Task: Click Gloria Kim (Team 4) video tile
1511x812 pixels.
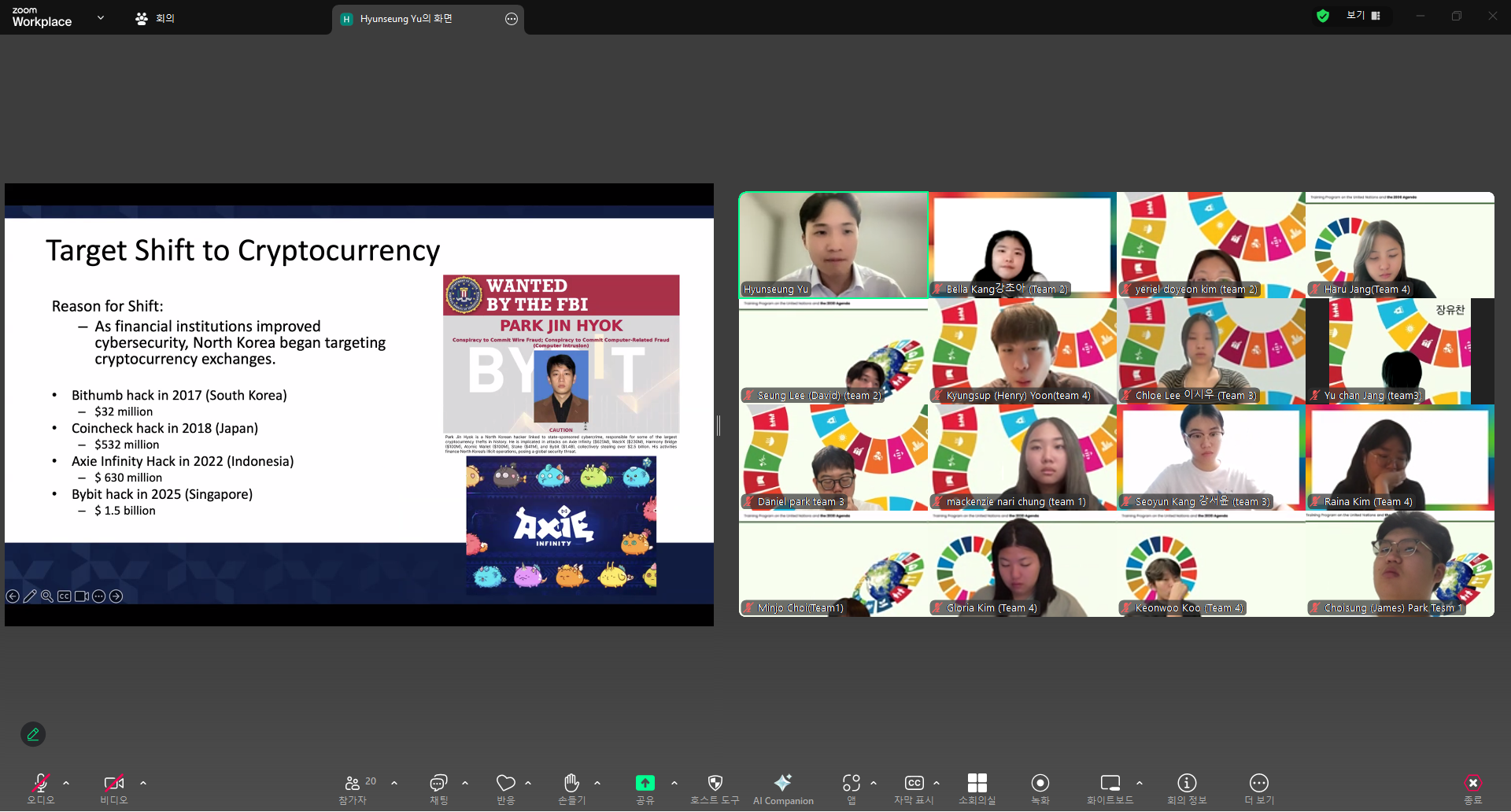Action: coord(1022,563)
